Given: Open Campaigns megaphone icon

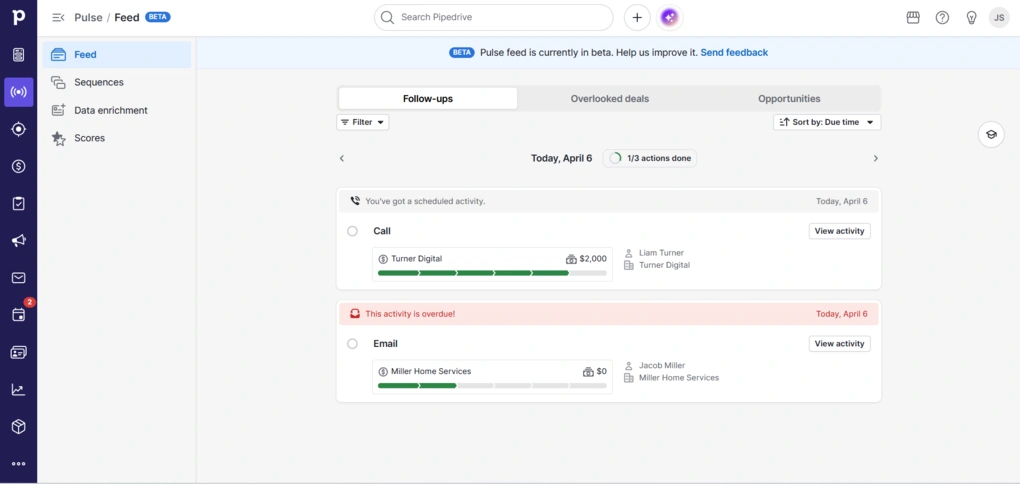Looking at the screenshot, I should tap(18, 241).
